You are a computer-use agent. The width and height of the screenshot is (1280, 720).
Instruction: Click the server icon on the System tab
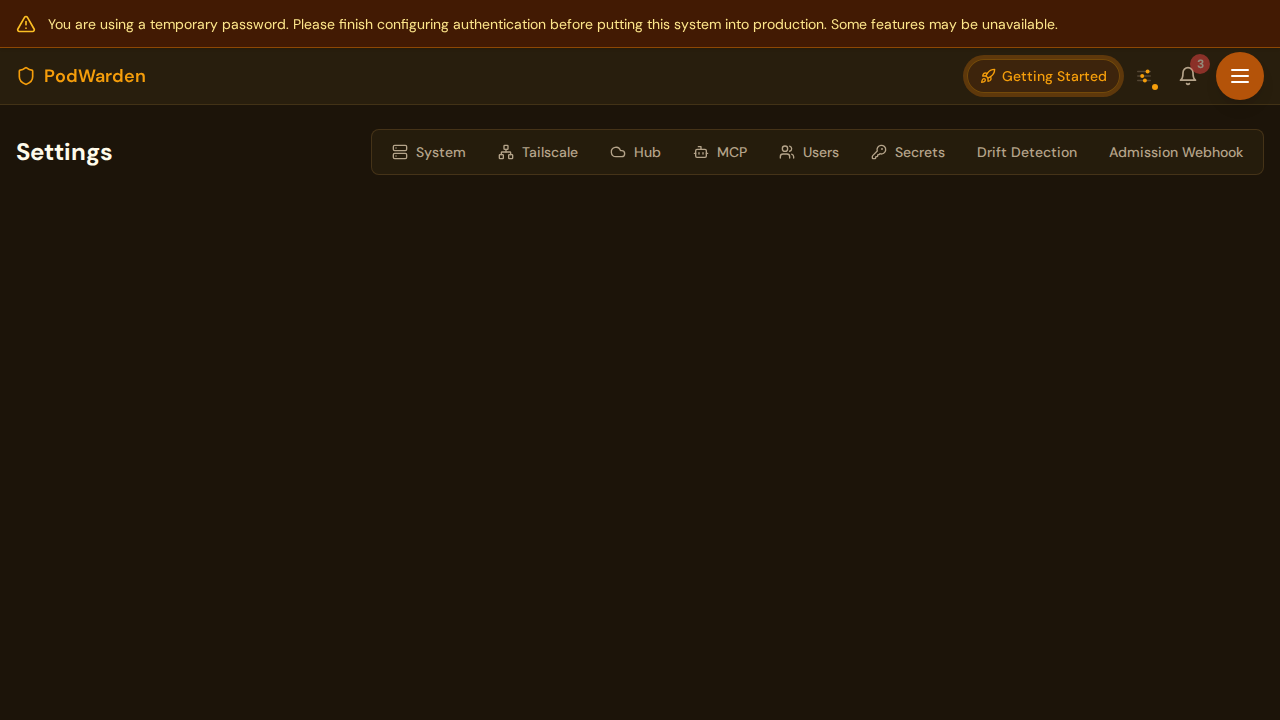pyautogui.click(x=400, y=152)
